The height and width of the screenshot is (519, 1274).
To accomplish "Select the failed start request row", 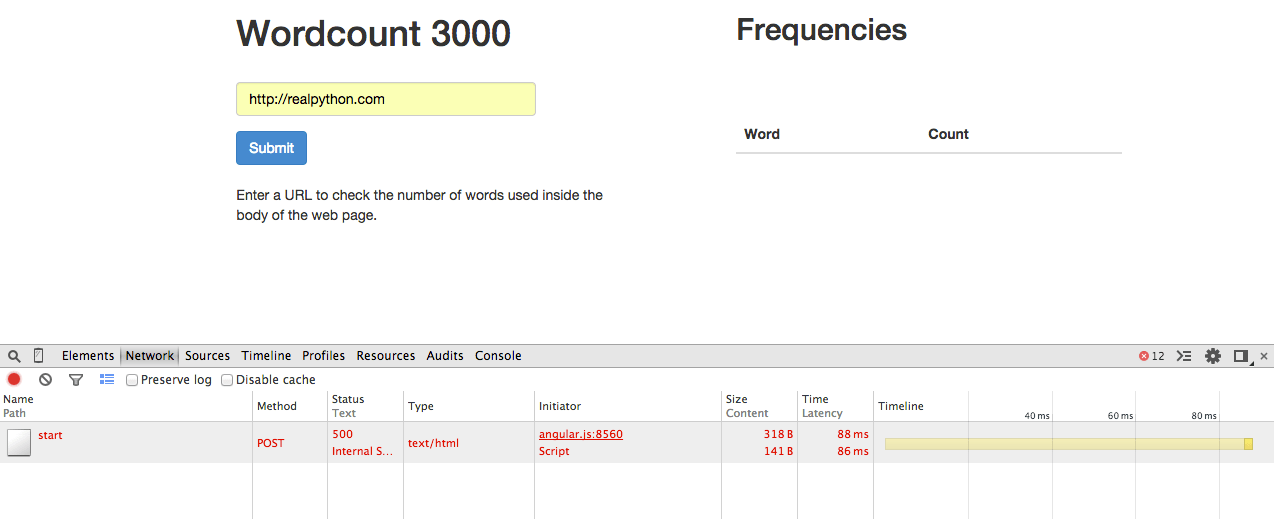I will pos(636,442).
